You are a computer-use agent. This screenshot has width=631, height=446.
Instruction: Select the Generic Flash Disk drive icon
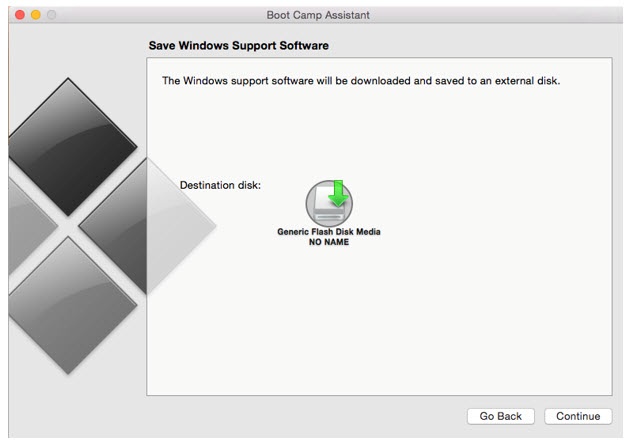click(328, 205)
